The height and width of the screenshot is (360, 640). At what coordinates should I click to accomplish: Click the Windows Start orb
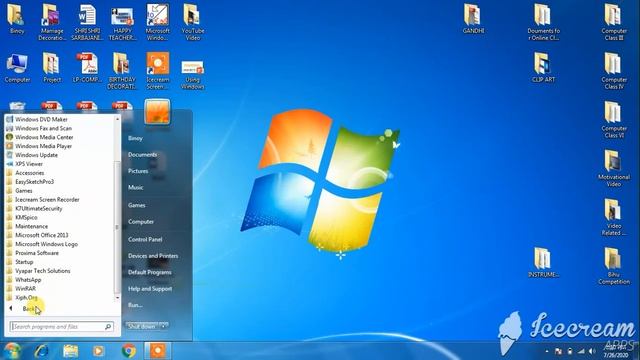click(12, 351)
